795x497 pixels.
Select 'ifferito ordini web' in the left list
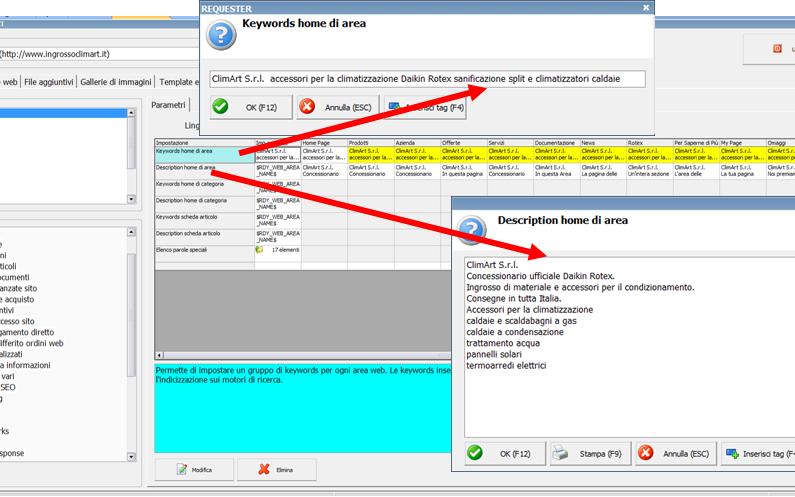[x=31, y=343]
